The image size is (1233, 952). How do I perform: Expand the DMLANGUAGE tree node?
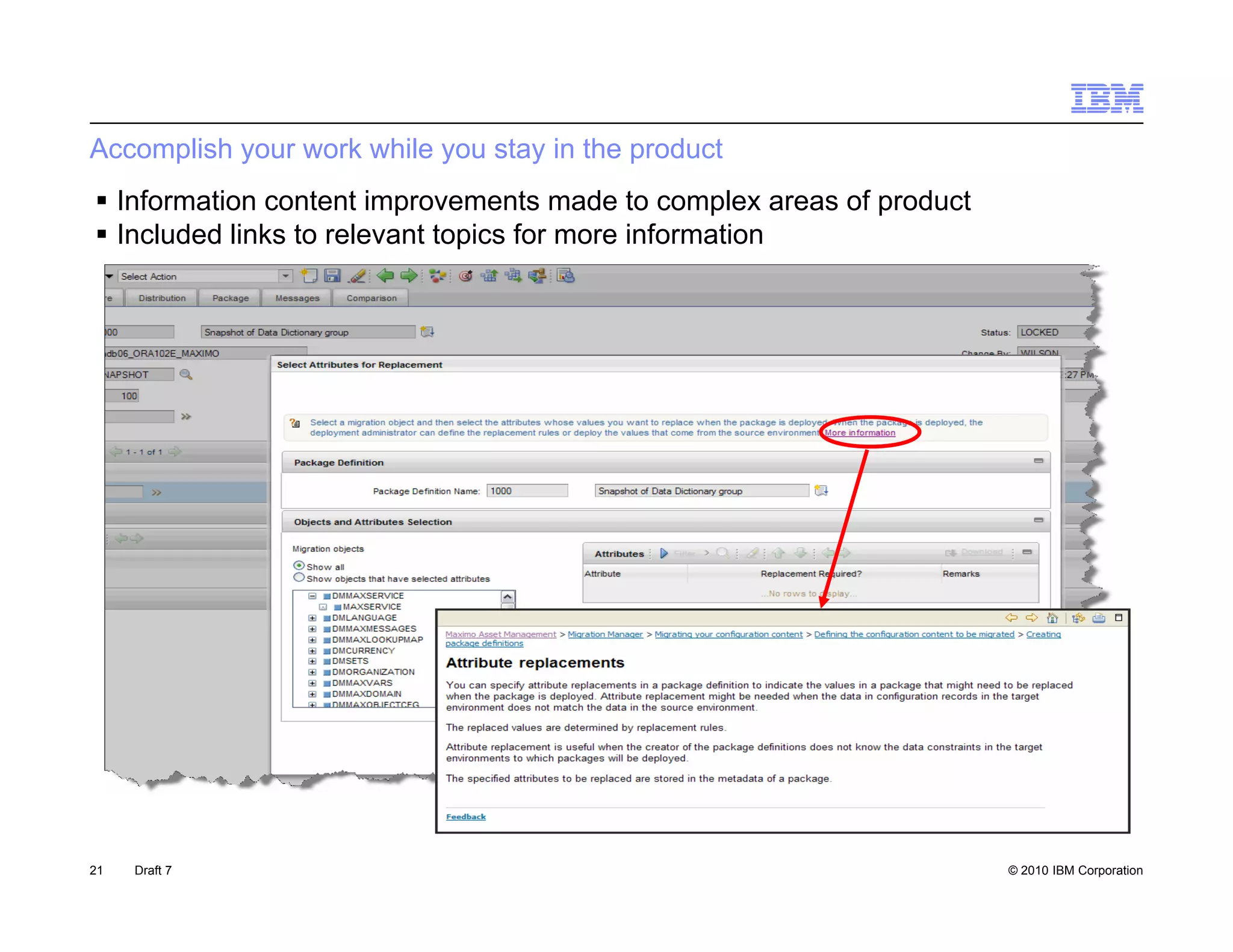pos(312,618)
